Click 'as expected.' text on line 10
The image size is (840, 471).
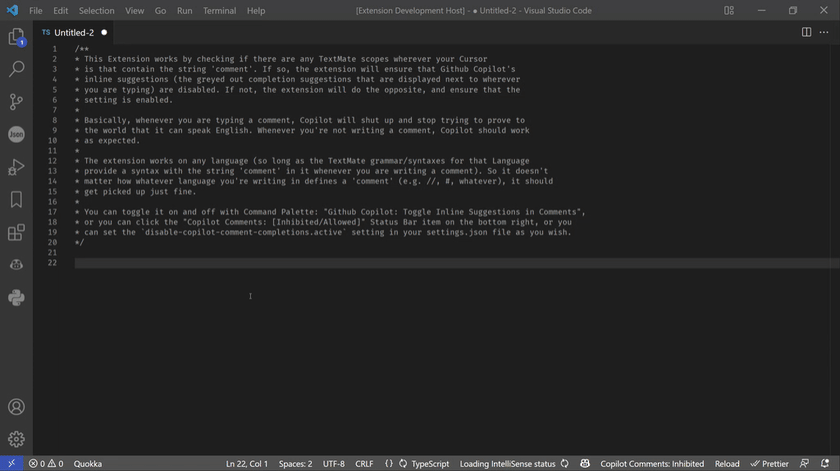(111, 141)
